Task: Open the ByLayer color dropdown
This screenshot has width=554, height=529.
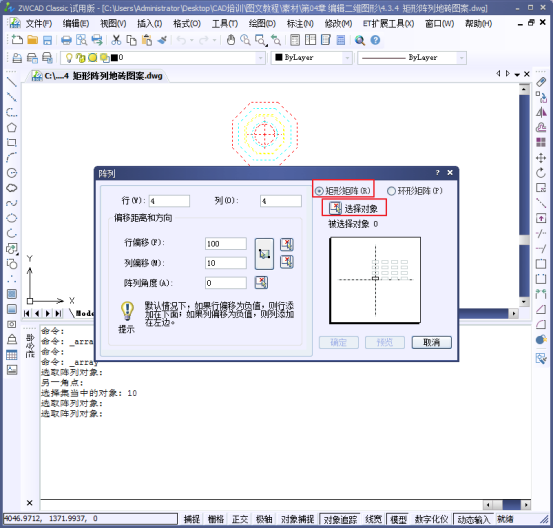Action: click(x=347, y=58)
